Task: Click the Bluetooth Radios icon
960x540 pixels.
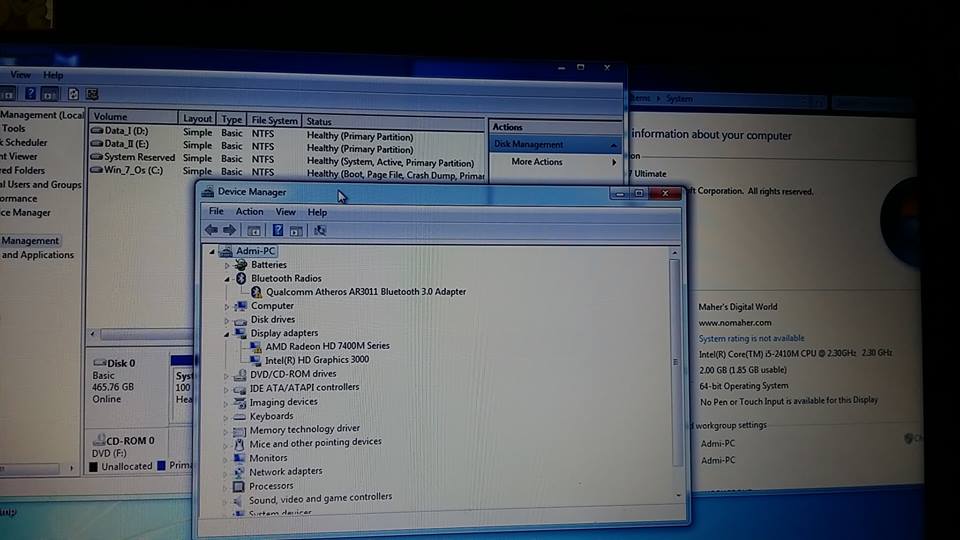Action: 241,278
